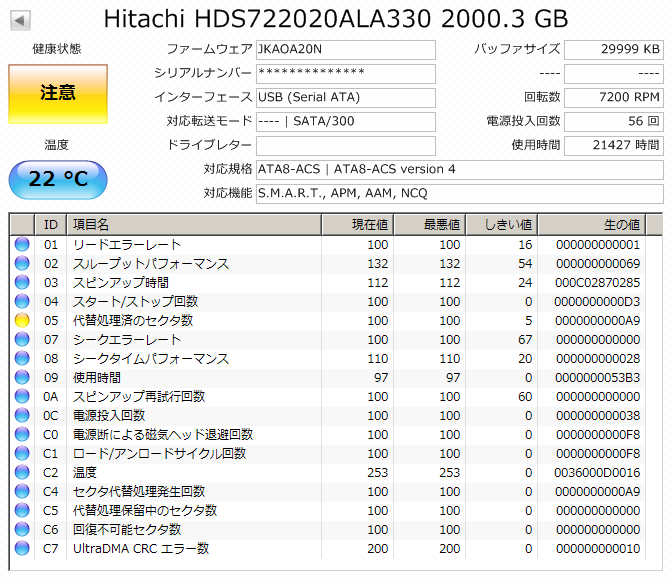The image size is (672, 580).
Task: Click the 使用時間 field showing 21427 時間
Action: tap(614, 146)
